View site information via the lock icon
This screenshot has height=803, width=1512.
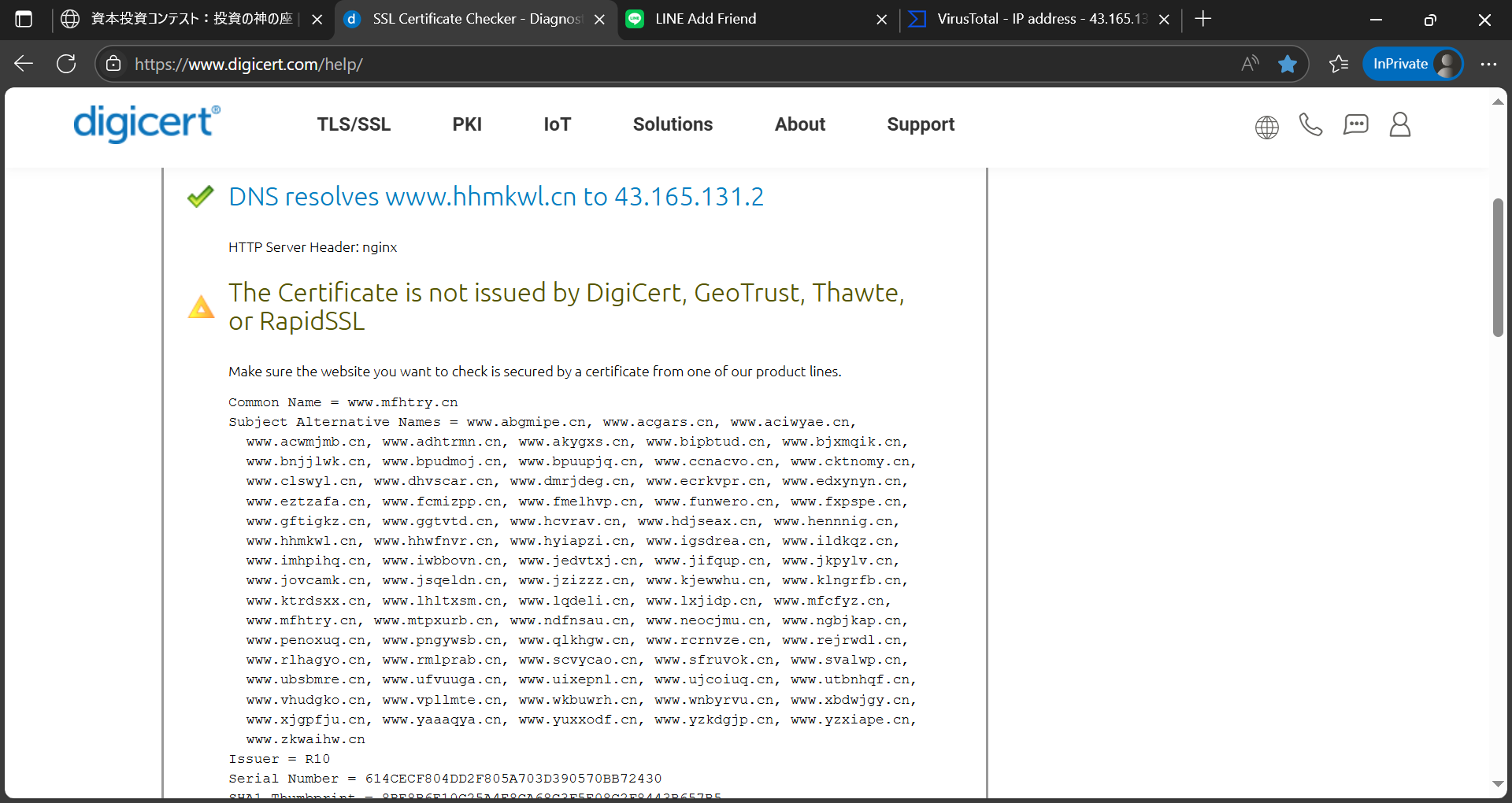113,64
